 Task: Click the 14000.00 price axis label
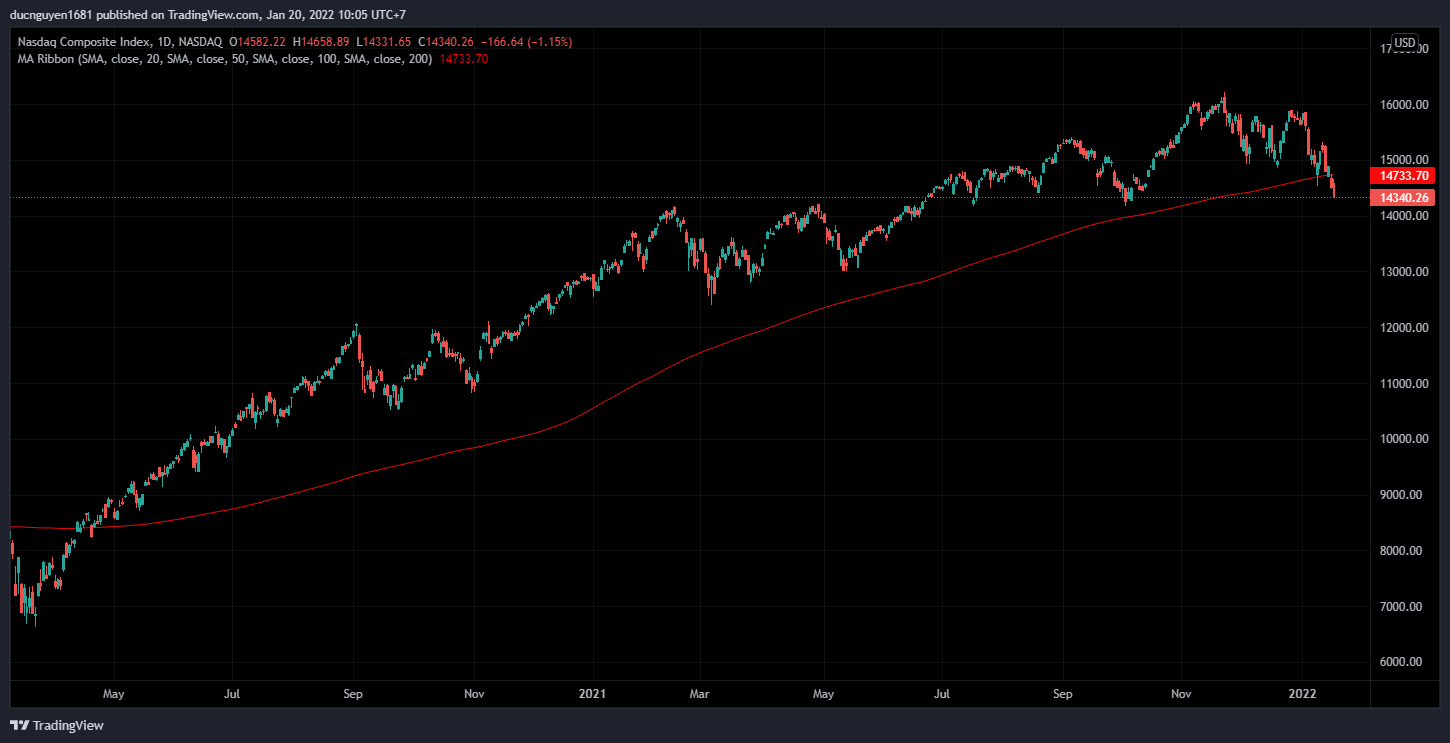point(1402,216)
